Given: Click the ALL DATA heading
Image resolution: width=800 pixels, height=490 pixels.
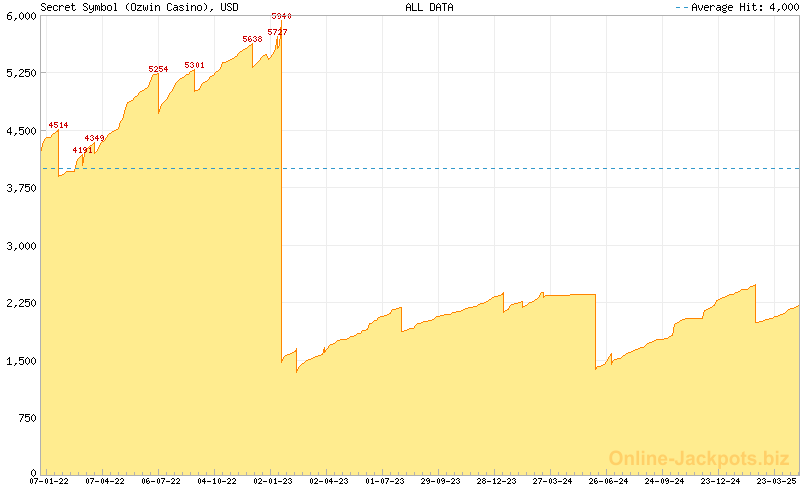Looking at the screenshot, I should click(429, 7).
